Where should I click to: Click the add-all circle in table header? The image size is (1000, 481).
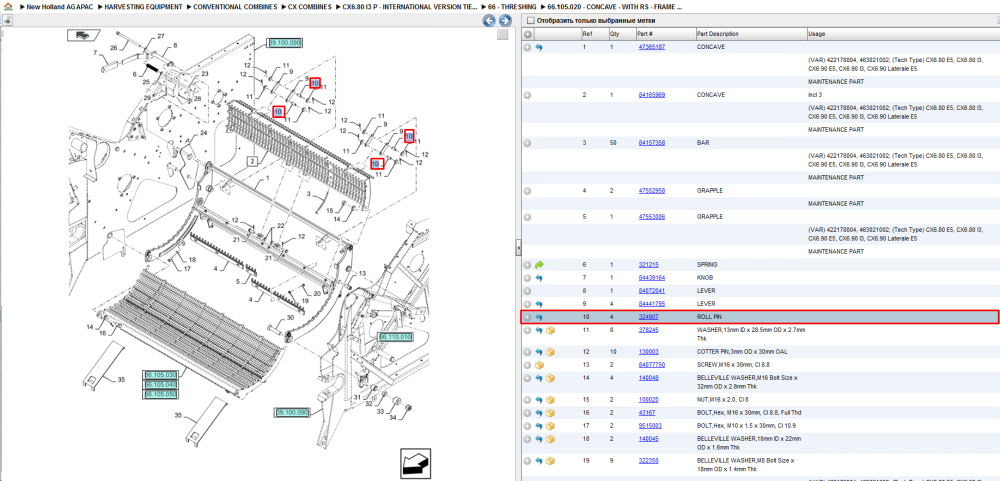[527, 34]
